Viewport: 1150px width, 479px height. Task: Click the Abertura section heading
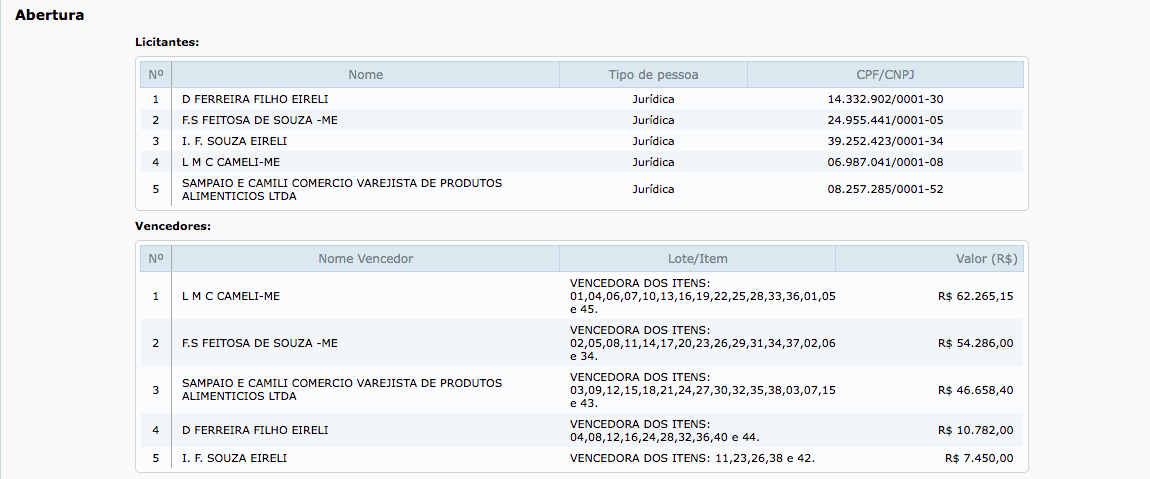coord(49,16)
